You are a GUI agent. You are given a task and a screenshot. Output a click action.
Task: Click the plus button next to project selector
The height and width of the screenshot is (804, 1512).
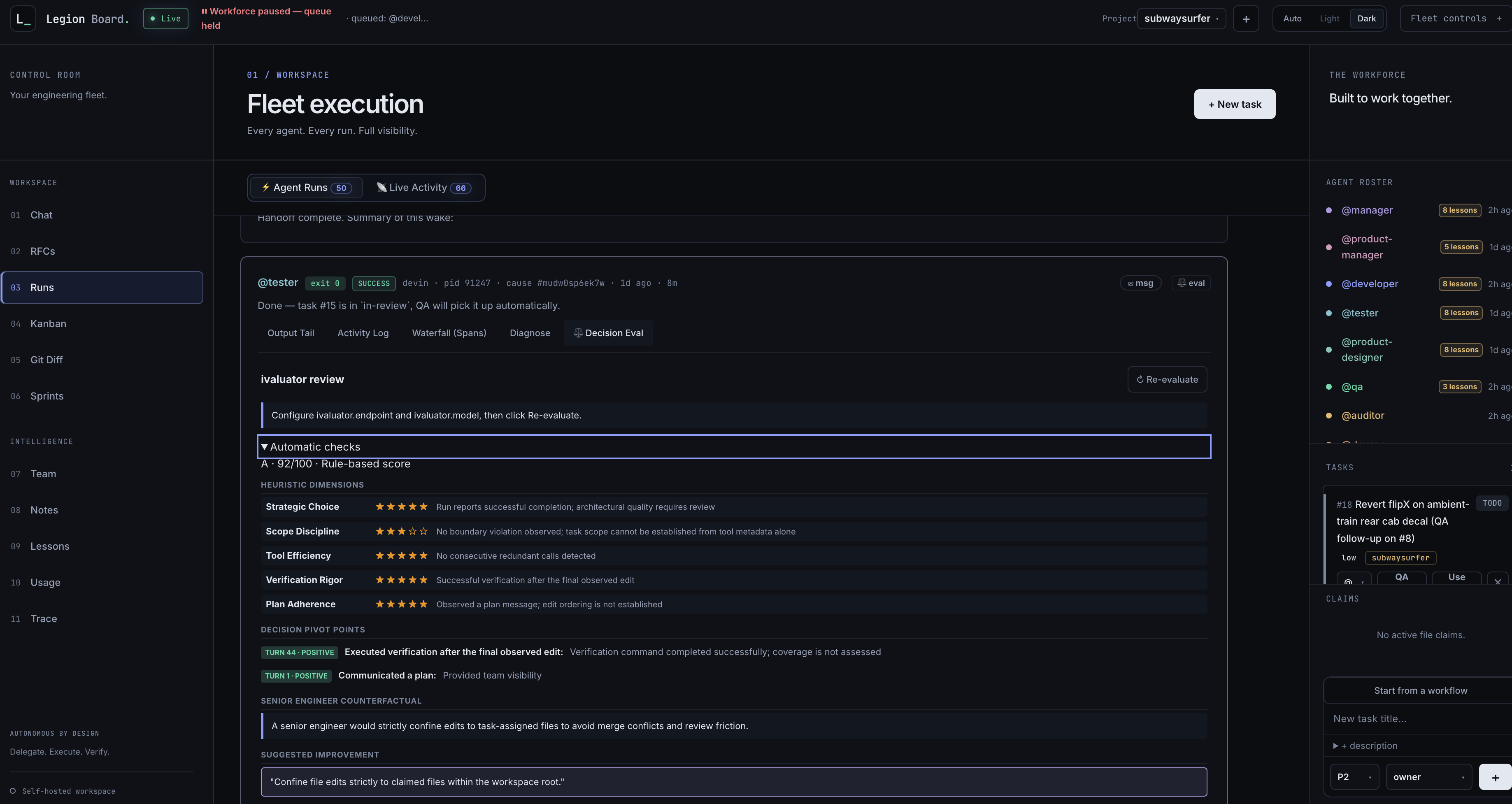pyautogui.click(x=1245, y=19)
